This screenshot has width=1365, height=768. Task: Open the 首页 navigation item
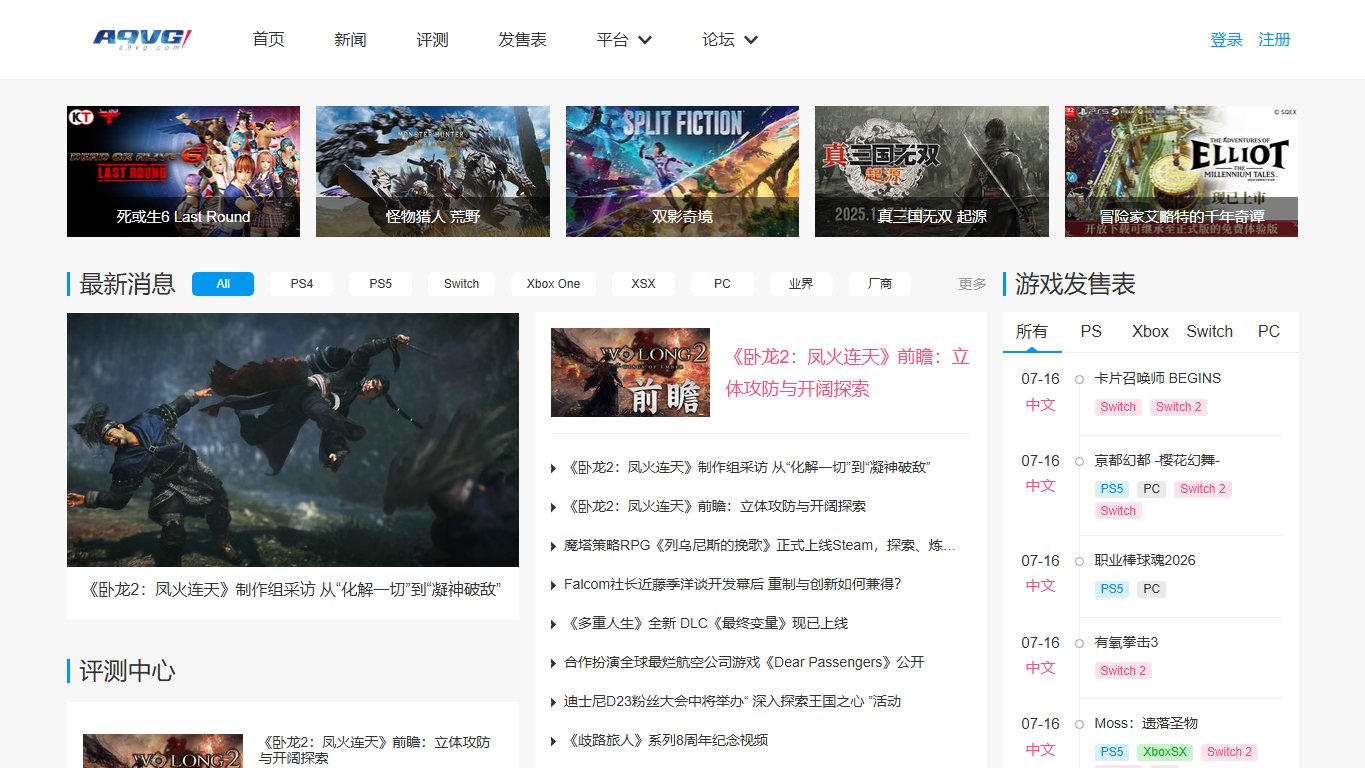[268, 40]
